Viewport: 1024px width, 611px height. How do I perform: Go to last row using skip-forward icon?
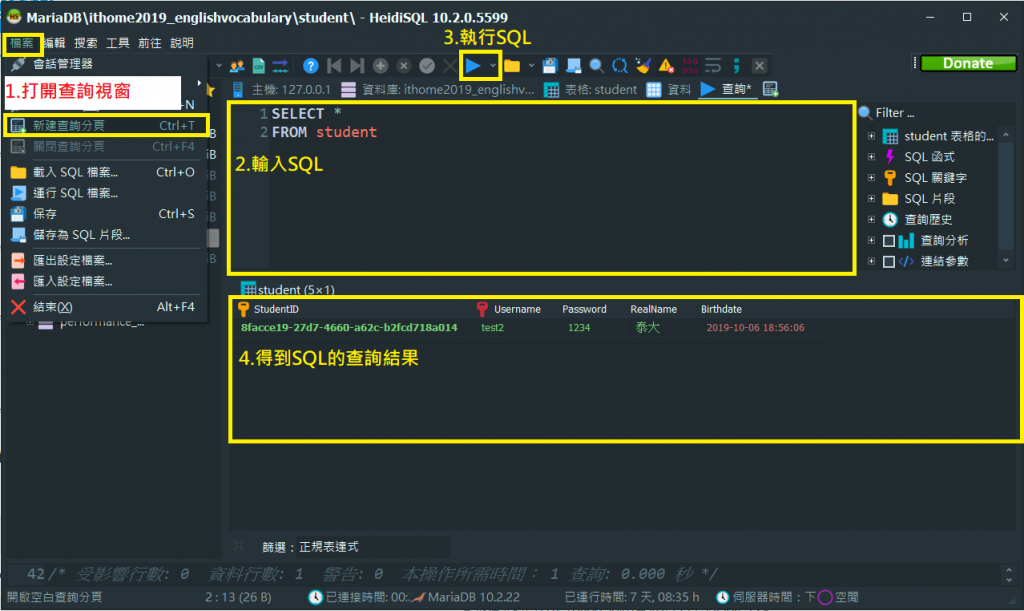point(357,65)
